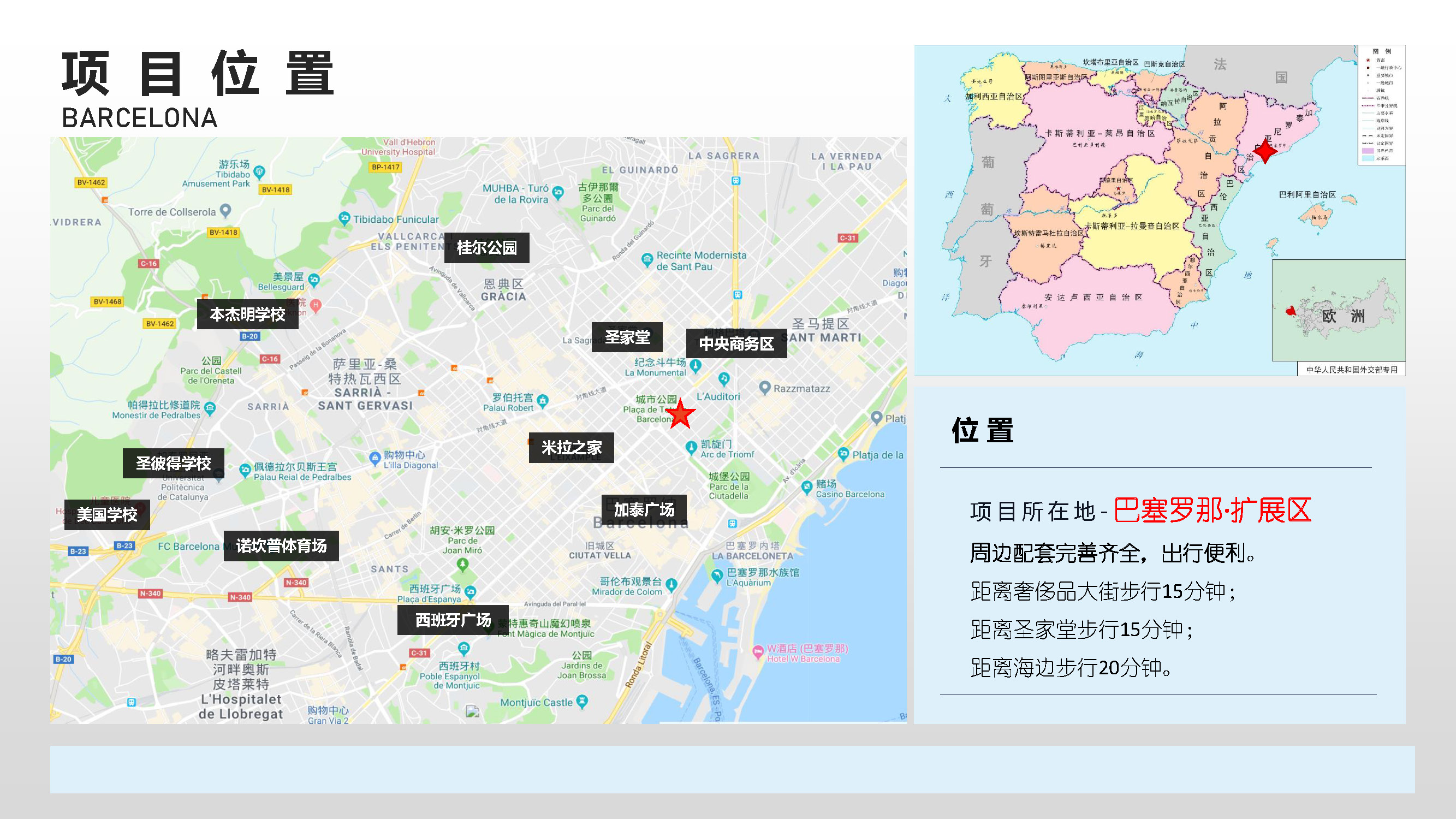Screen dimensions: 1456x819
Task: Click the Razzmatazz gray location pin
Action: point(765,388)
